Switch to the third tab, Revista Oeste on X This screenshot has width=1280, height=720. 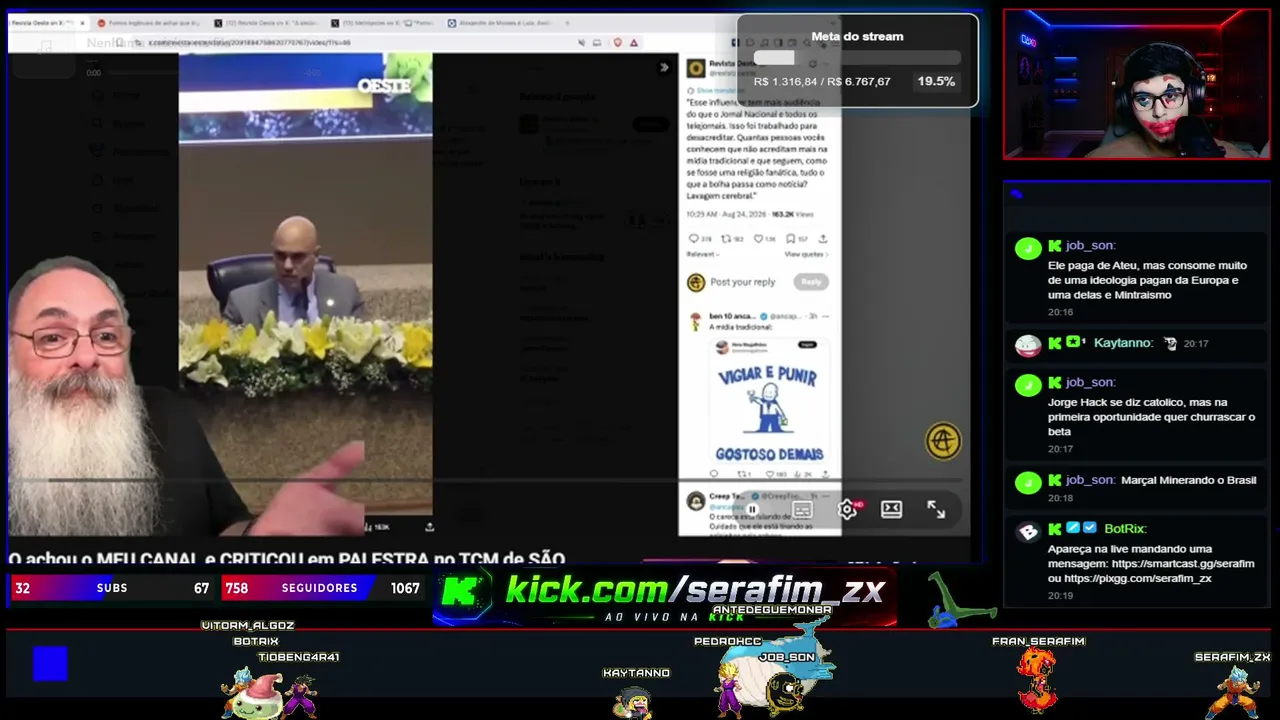tap(267, 23)
